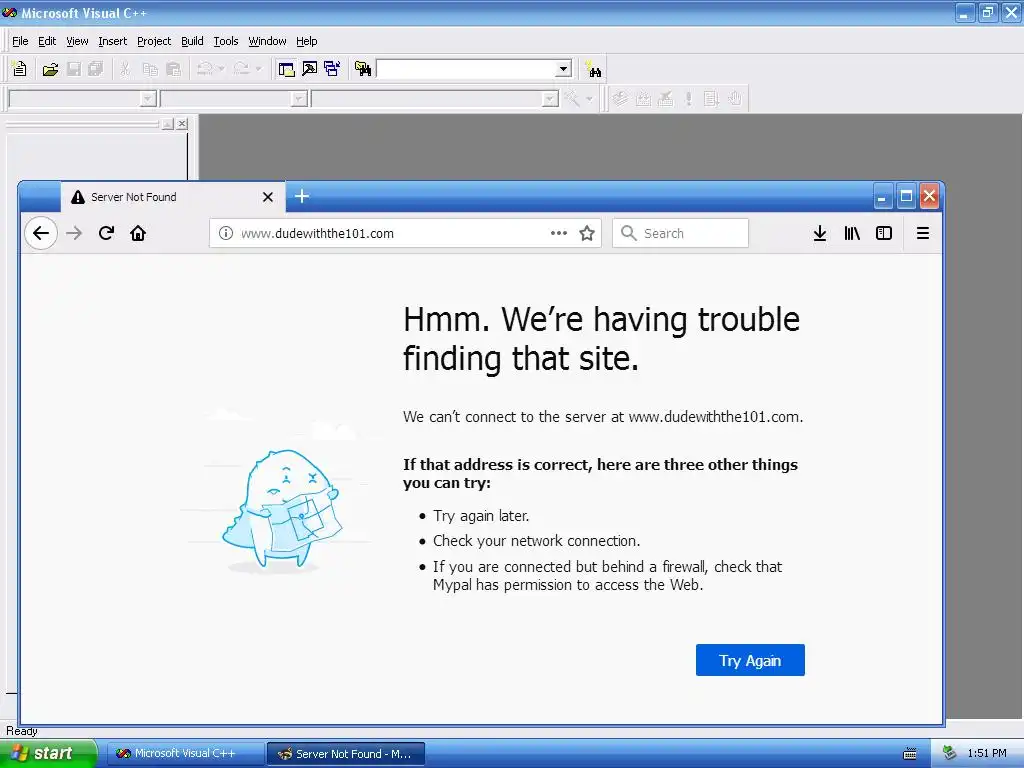Open the File menu
The width and height of the screenshot is (1024, 768).
point(20,41)
